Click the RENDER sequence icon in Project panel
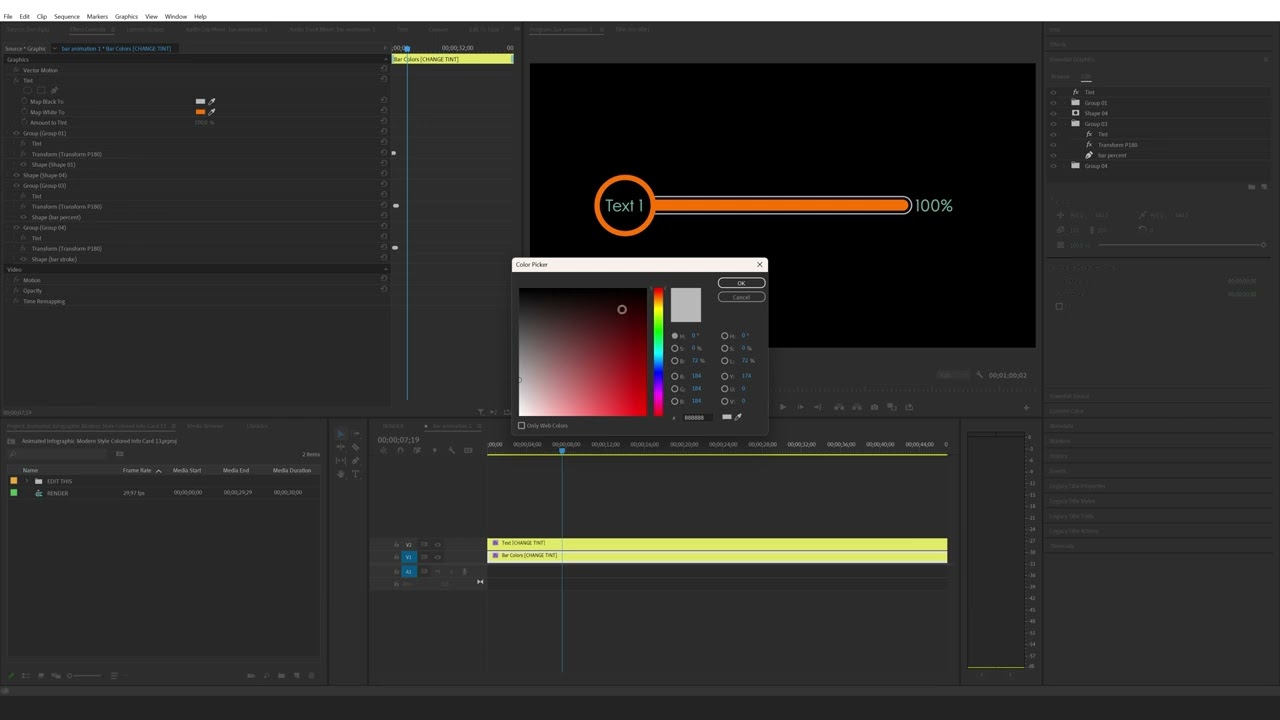This screenshot has height=720, width=1280. pos(39,493)
